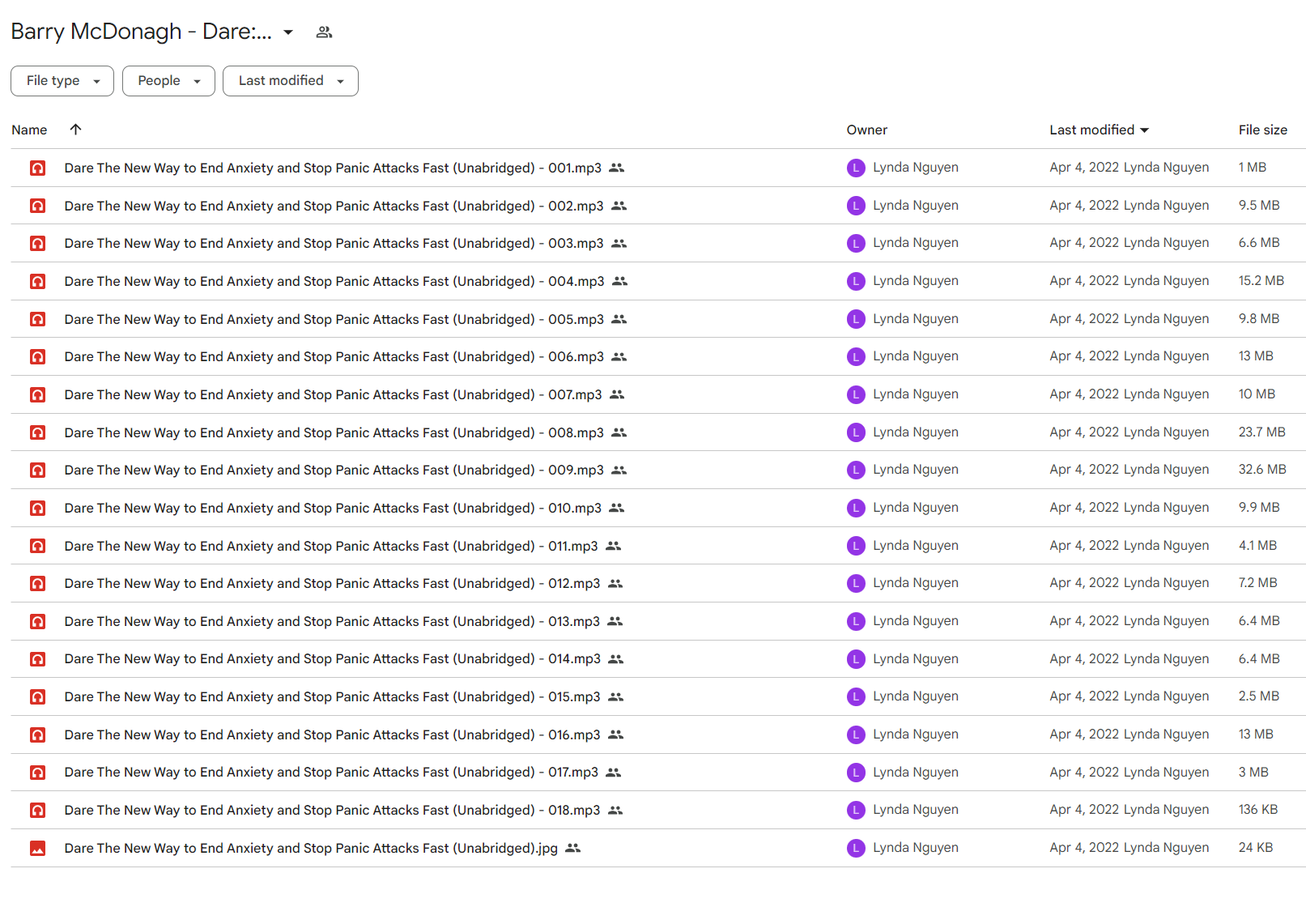
Task: Click the shared folder icon beside the folder title
Action: click(324, 32)
